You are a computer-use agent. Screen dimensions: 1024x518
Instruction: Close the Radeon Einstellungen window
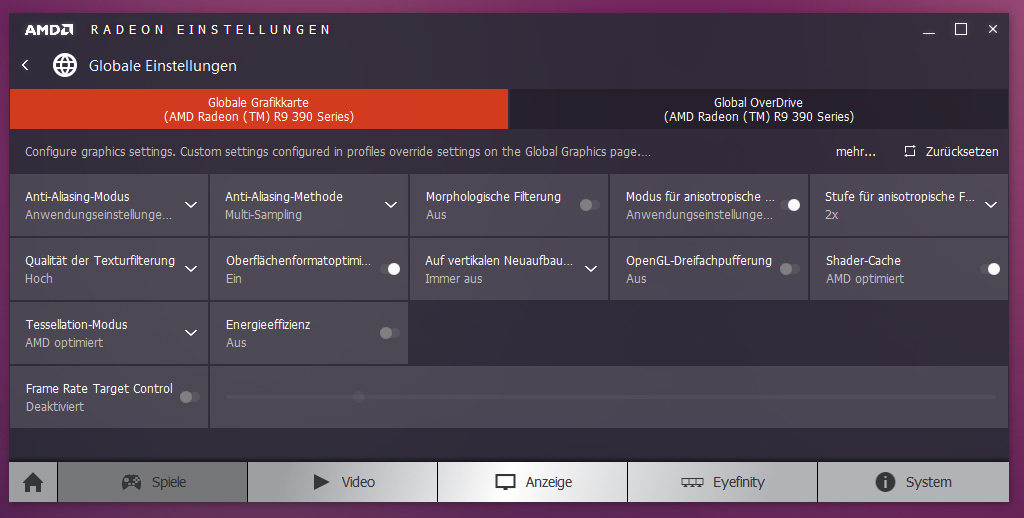pyautogui.click(x=993, y=29)
